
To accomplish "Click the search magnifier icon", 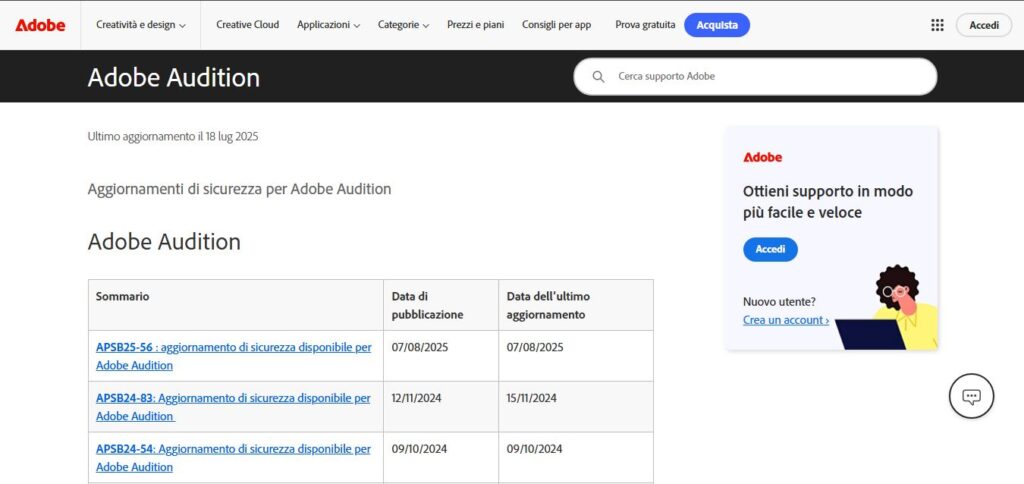I will pos(598,76).
